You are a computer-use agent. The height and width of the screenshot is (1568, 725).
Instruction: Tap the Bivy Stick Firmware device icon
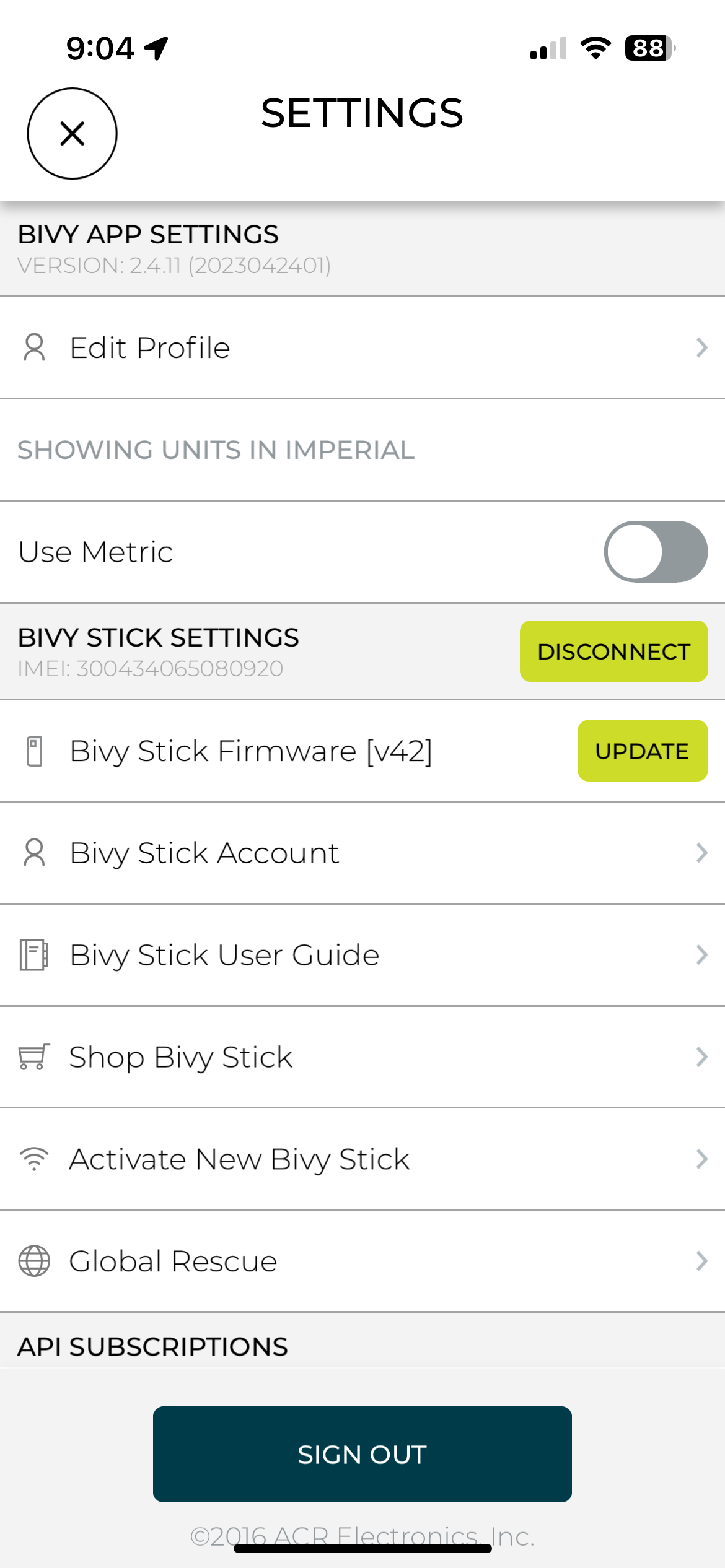click(35, 751)
